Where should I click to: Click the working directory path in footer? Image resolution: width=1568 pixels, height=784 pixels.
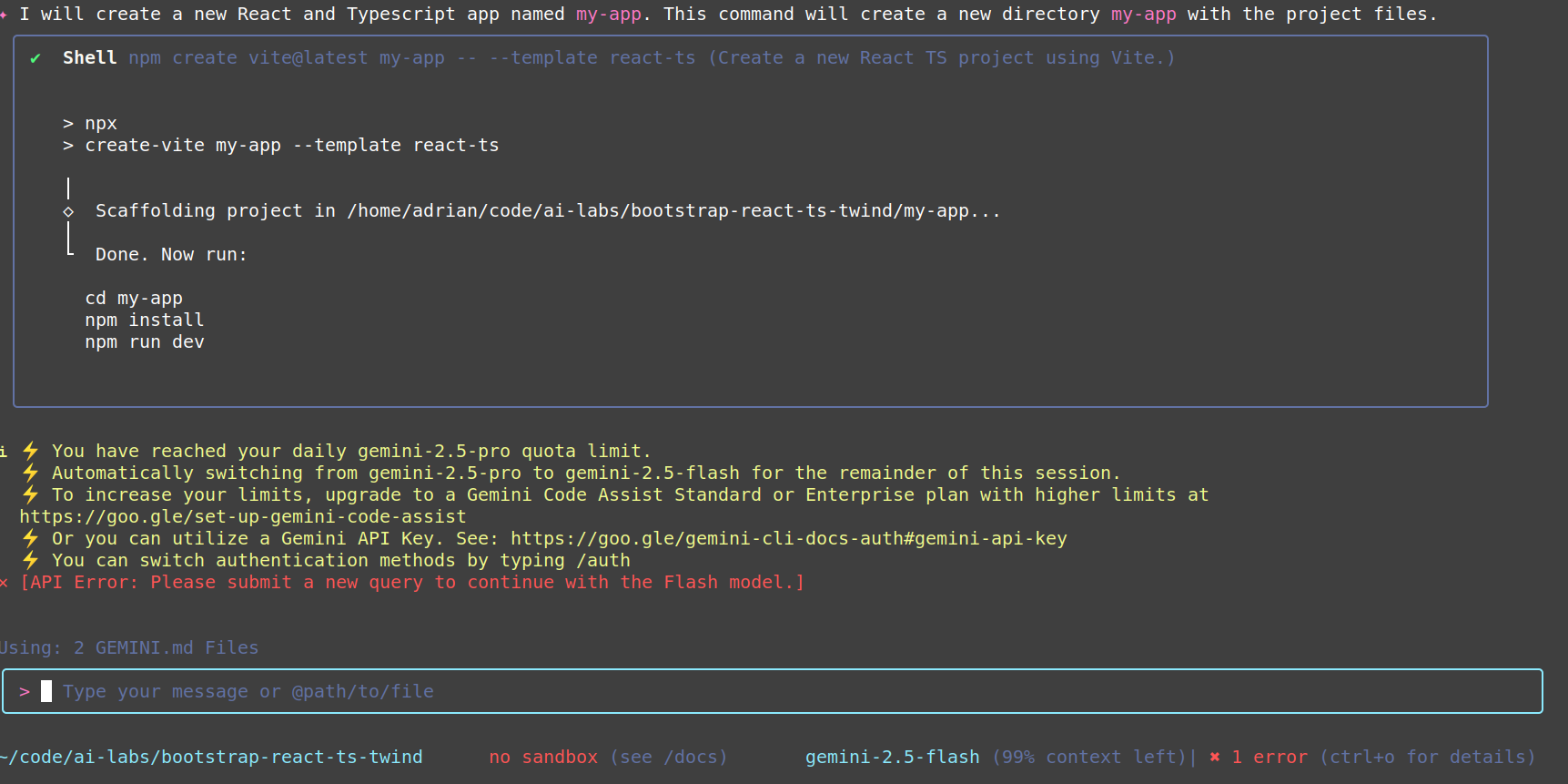(x=212, y=757)
